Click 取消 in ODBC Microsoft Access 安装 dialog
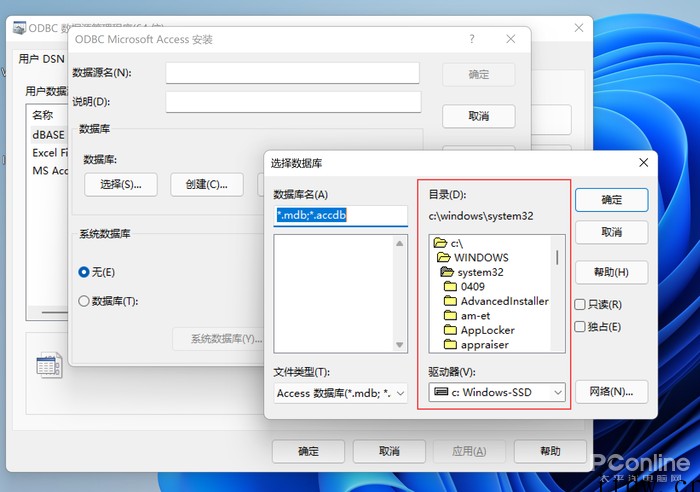This screenshot has width=700, height=492. tap(479, 117)
